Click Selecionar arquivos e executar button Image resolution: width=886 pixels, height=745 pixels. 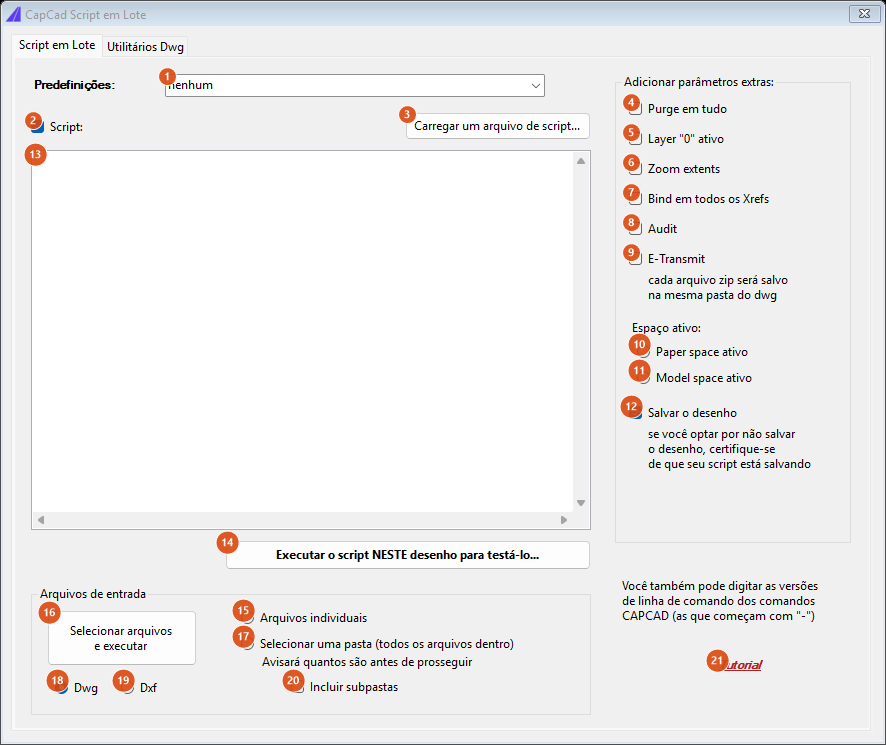click(x=121, y=638)
